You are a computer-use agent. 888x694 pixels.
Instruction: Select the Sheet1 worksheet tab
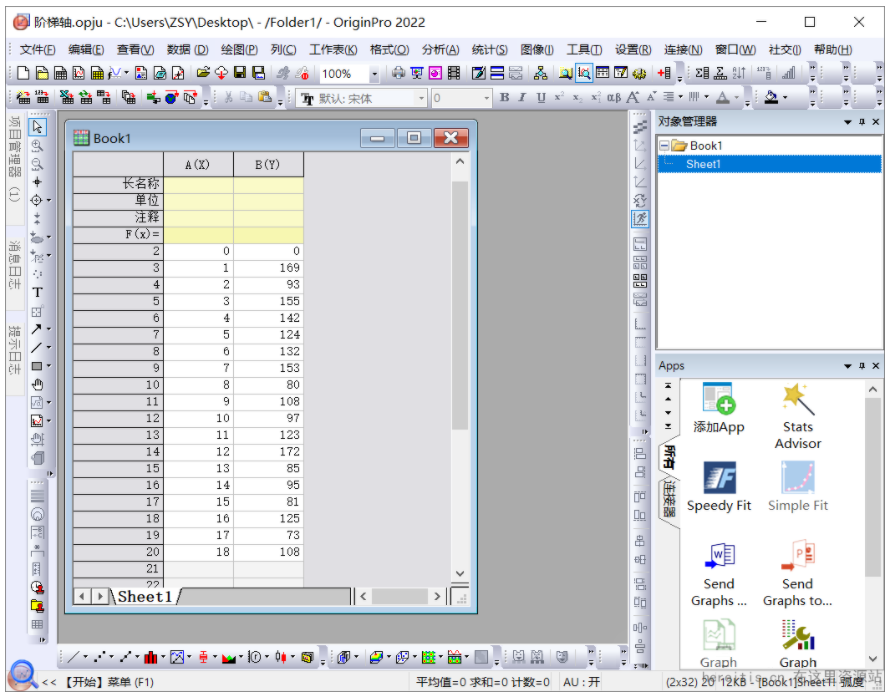[x=145, y=597]
